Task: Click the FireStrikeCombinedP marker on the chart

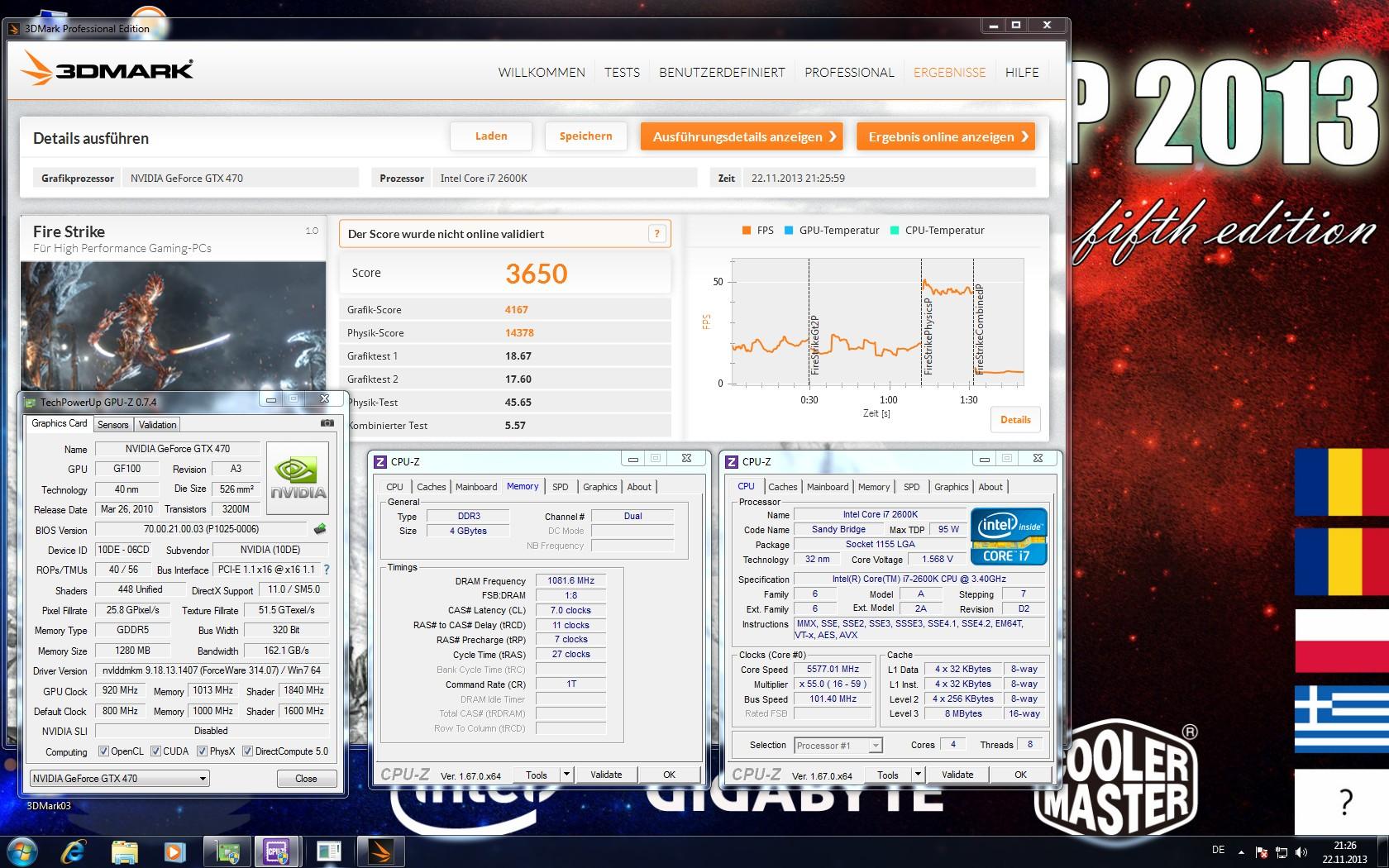Action: [979, 329]
